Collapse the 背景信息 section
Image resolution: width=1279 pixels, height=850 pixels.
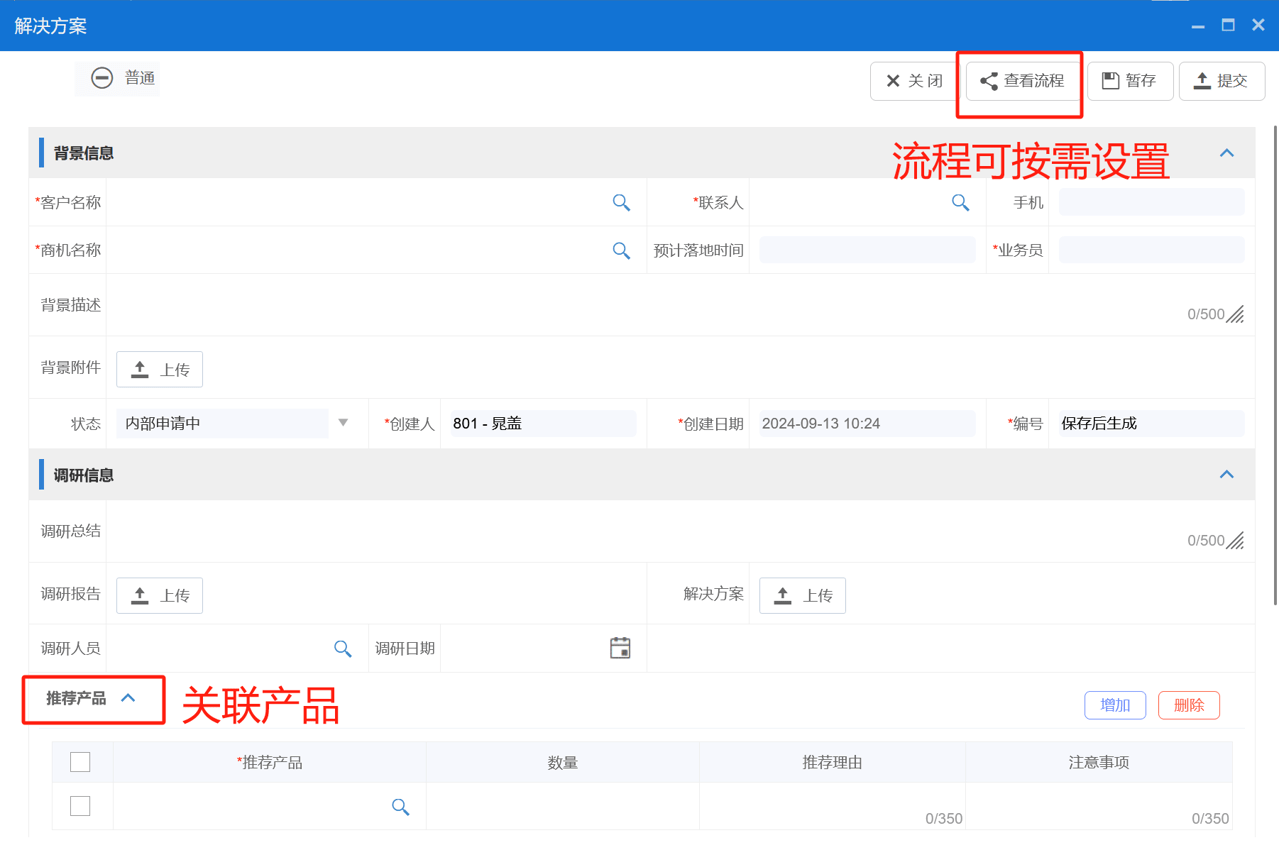click(1226, 152)
